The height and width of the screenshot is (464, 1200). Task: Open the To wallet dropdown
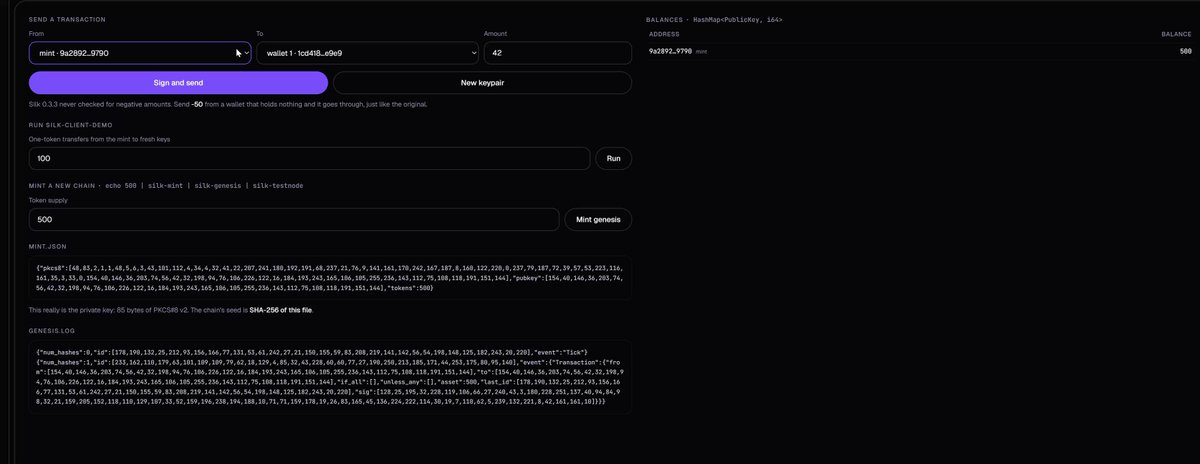tap(367, 53)
